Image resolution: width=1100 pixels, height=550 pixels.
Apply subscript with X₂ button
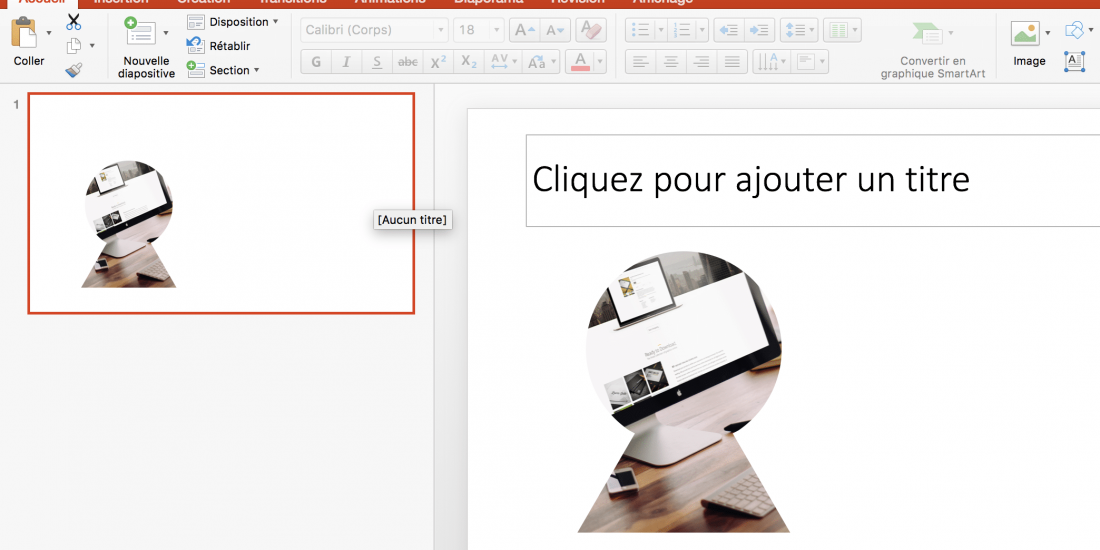469,62
